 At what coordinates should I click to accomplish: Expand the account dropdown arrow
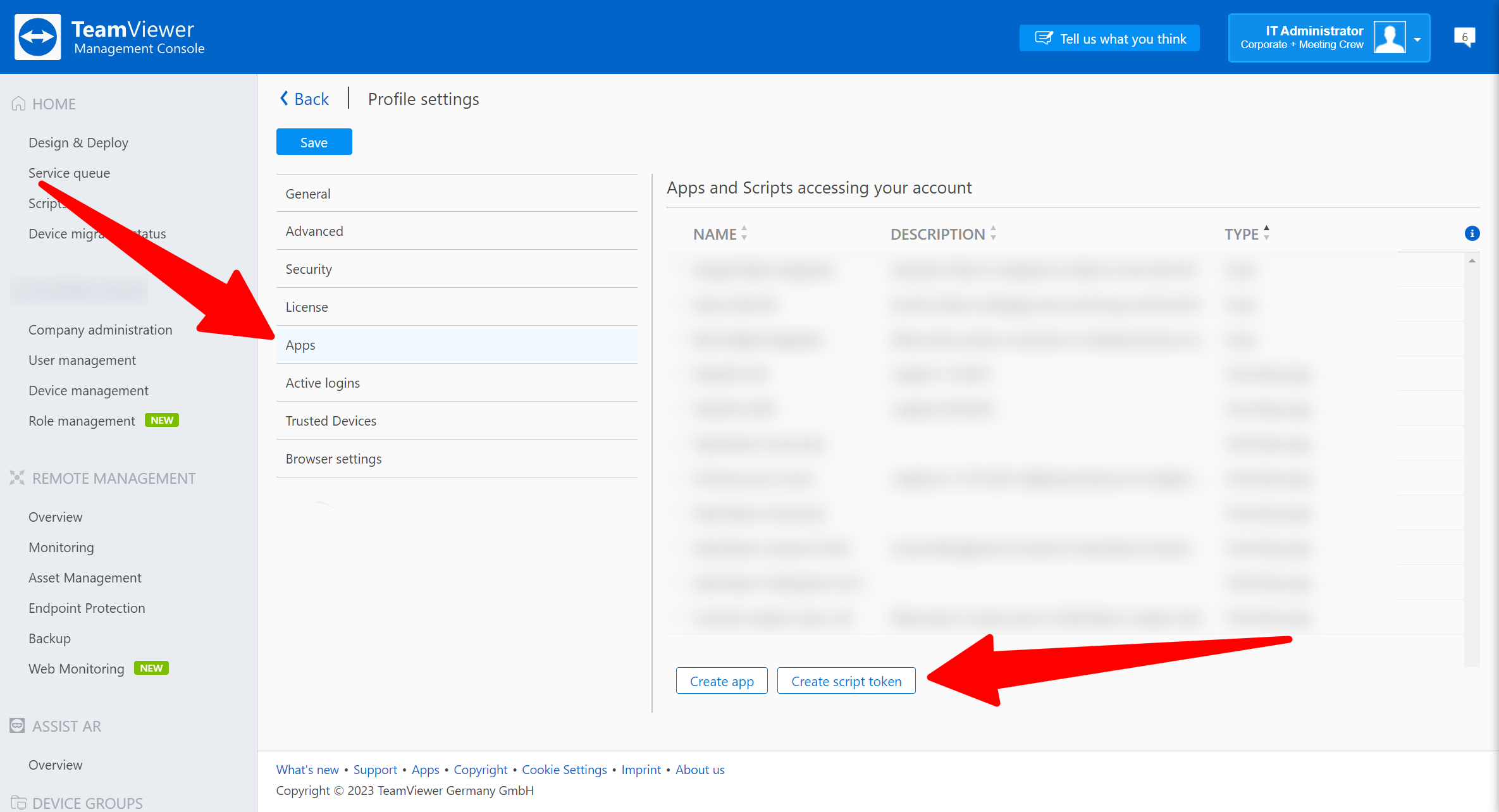[1417, 39]
